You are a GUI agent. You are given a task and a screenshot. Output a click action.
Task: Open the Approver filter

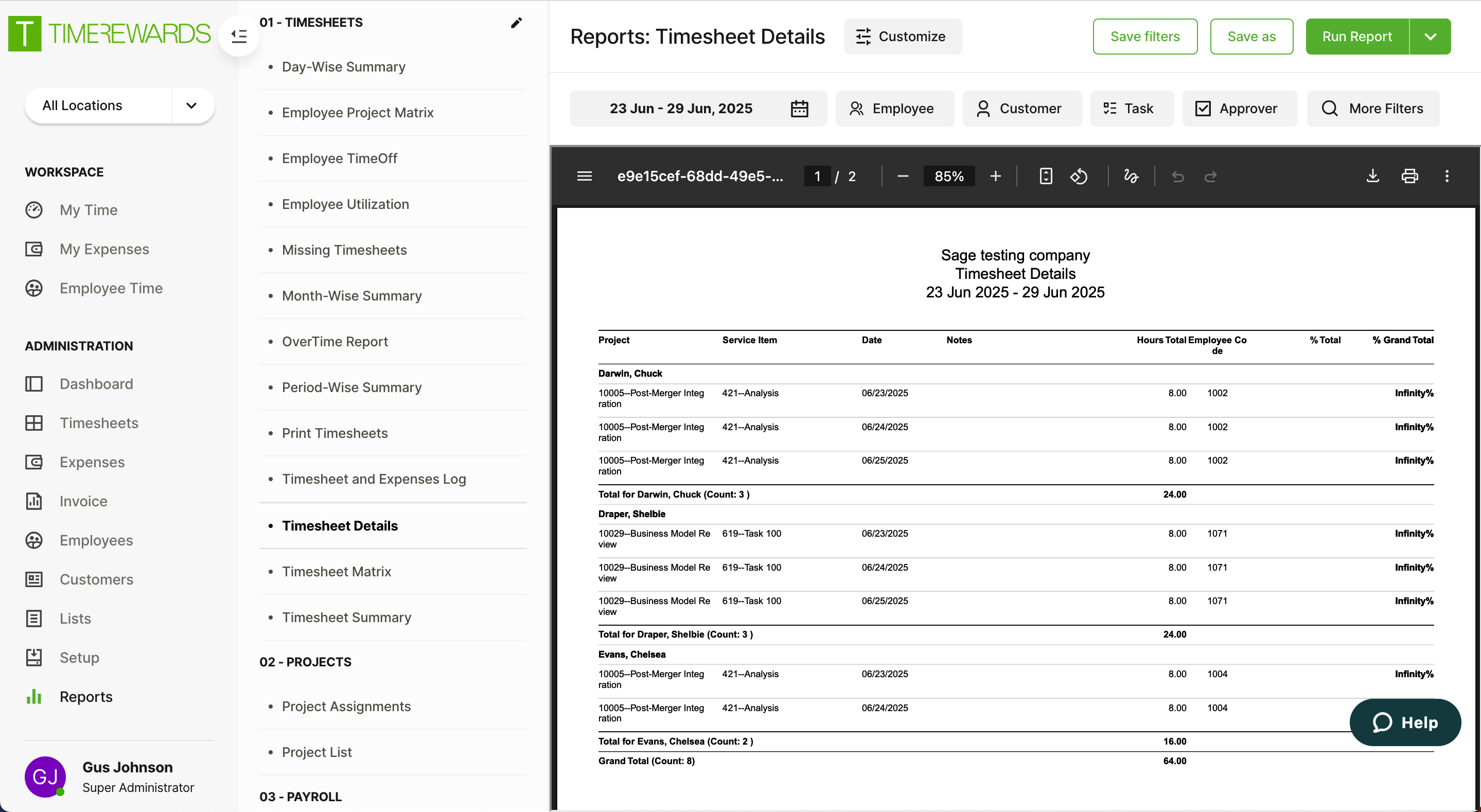[1239, 108]
